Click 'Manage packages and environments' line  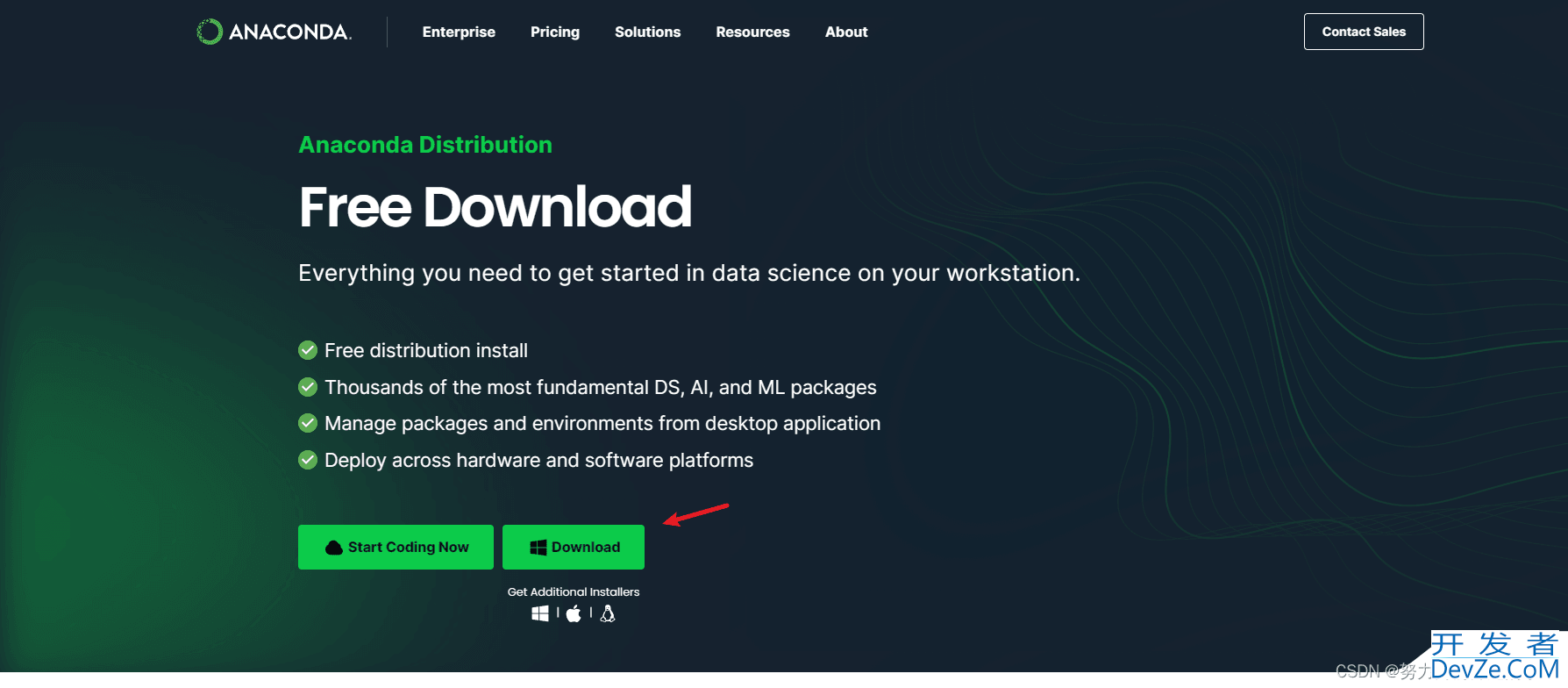tap(602, 424)
